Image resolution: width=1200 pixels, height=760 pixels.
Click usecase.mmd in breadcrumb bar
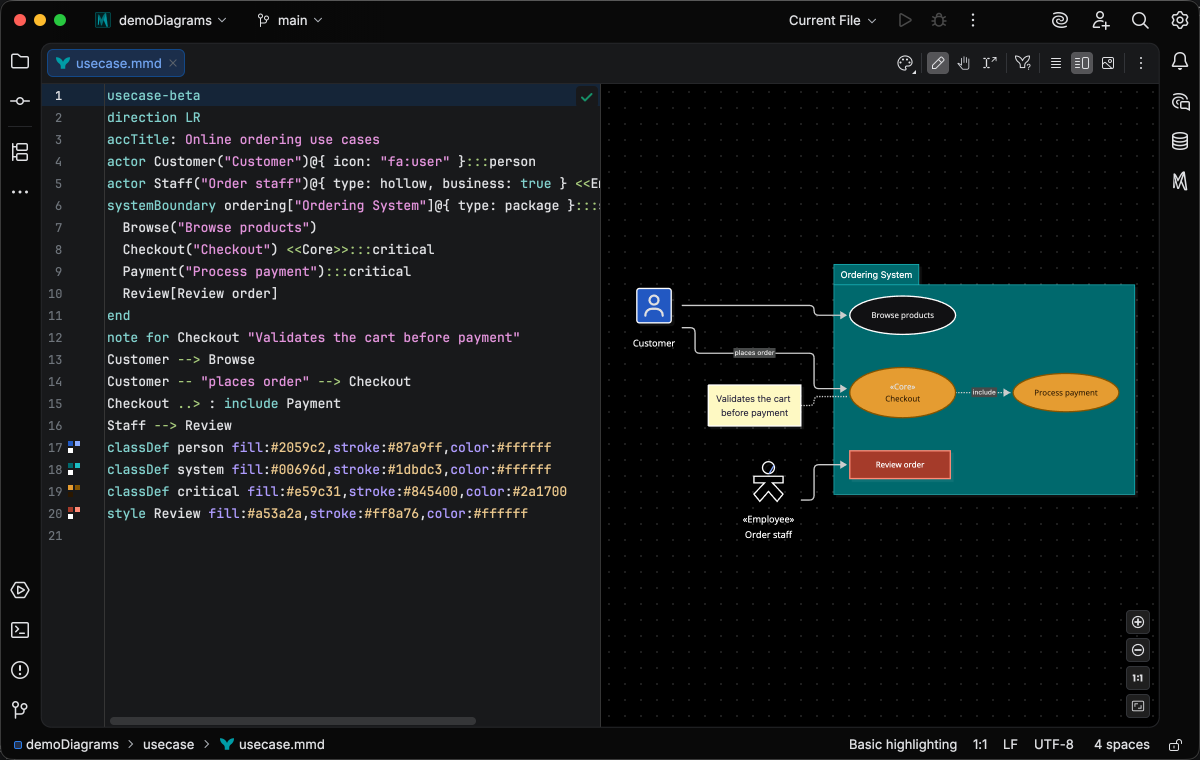(272, 744)
